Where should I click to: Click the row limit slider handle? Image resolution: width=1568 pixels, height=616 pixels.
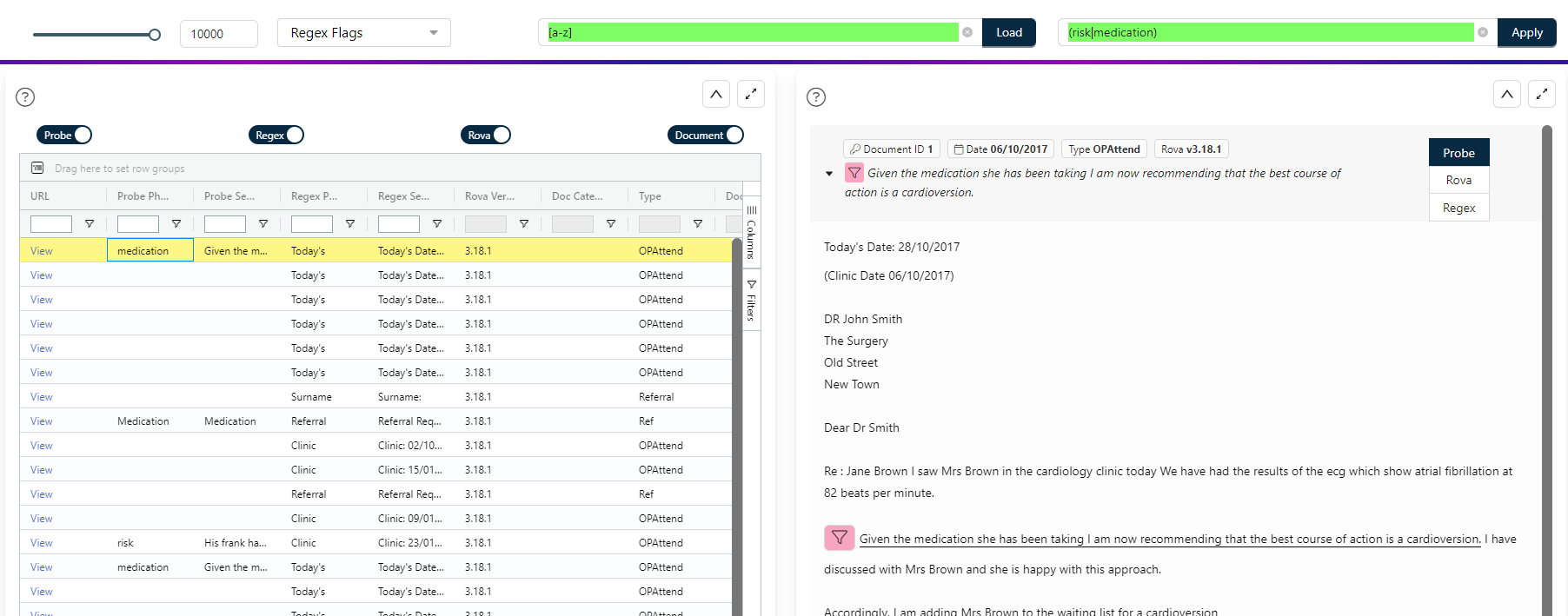click(x=155, y=35)
